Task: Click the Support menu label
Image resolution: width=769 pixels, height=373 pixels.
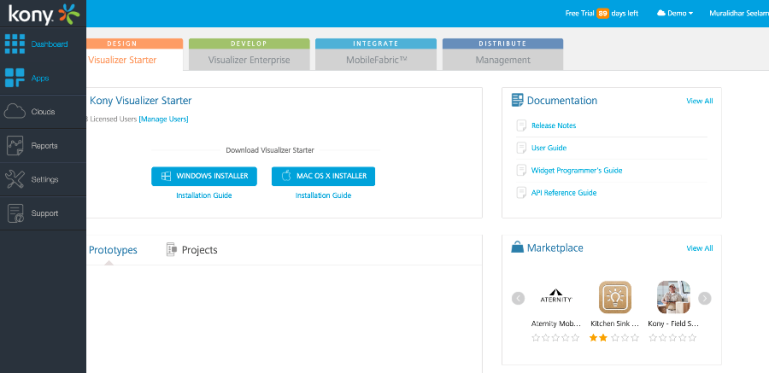Action: click(45, 213)
